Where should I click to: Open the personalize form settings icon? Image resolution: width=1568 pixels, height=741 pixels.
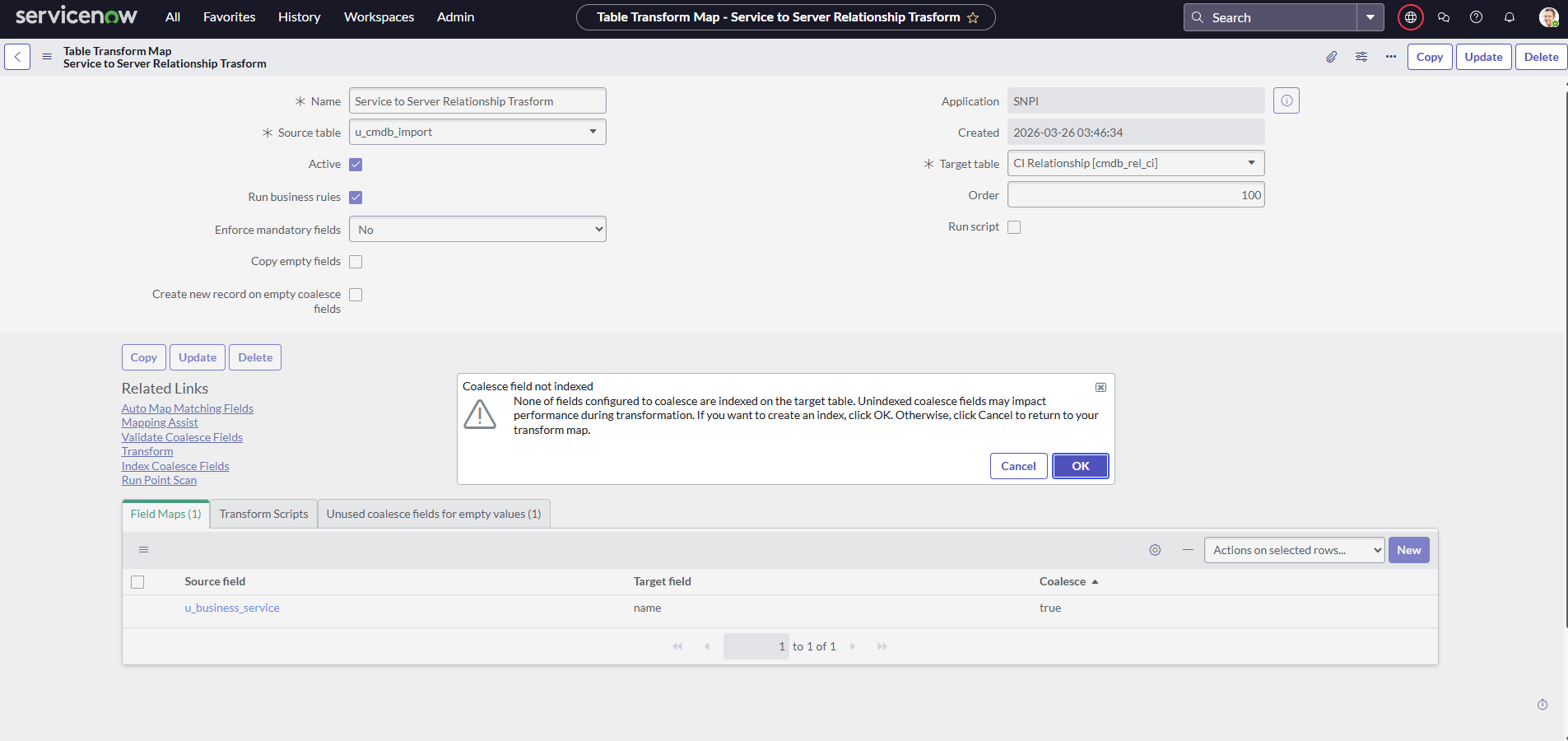tap(1361, 57)
